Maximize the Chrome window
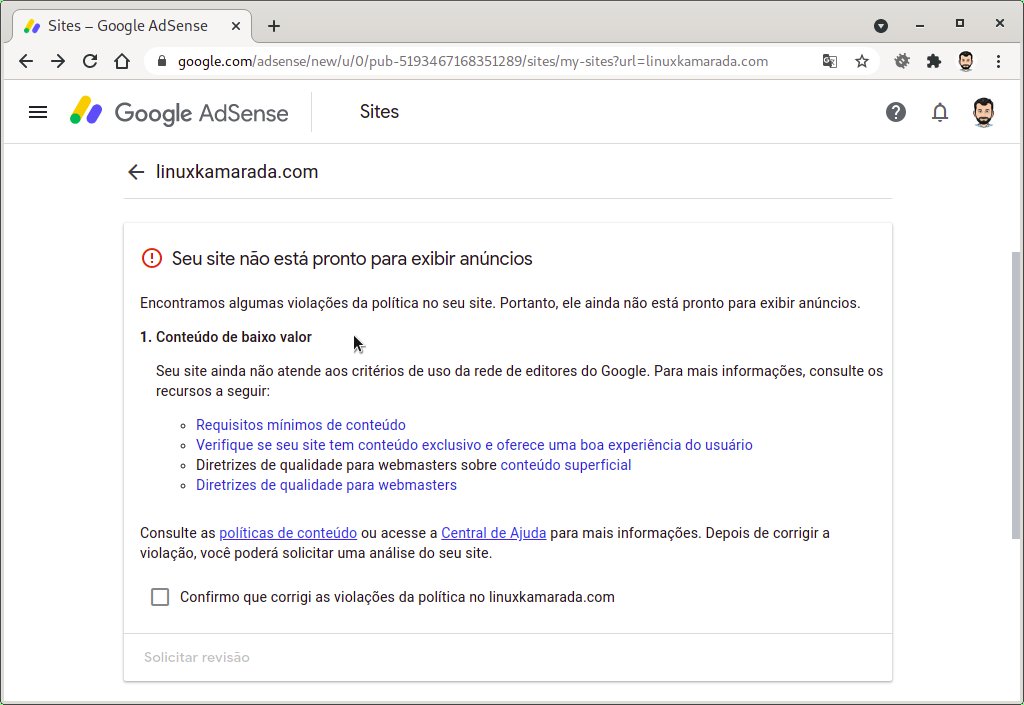Viewport: 1024px width, 705px height. point(959,24)
